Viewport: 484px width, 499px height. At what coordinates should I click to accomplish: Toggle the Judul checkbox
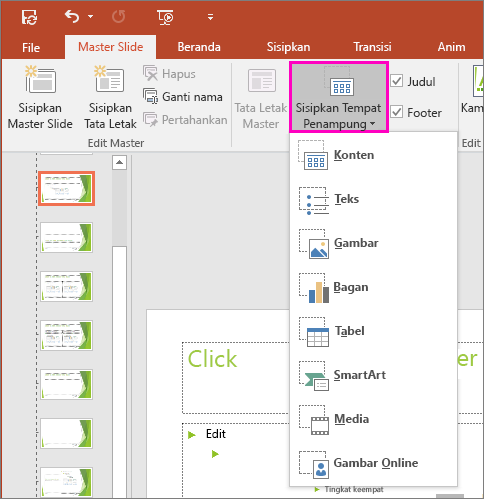click(397, 81)
